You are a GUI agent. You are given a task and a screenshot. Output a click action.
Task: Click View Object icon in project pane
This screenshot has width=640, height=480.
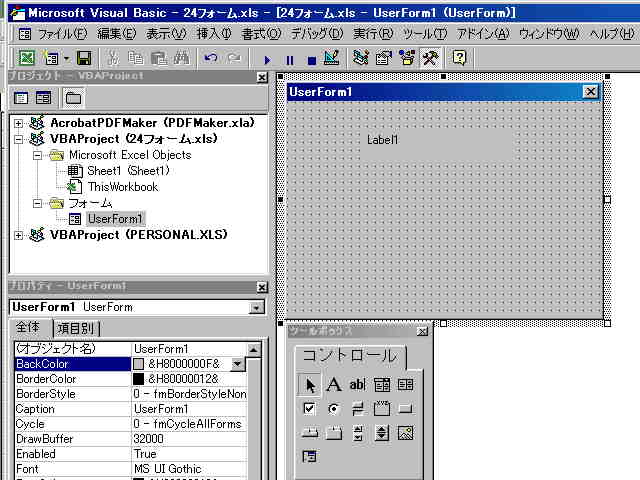click(x=43, y=98)
